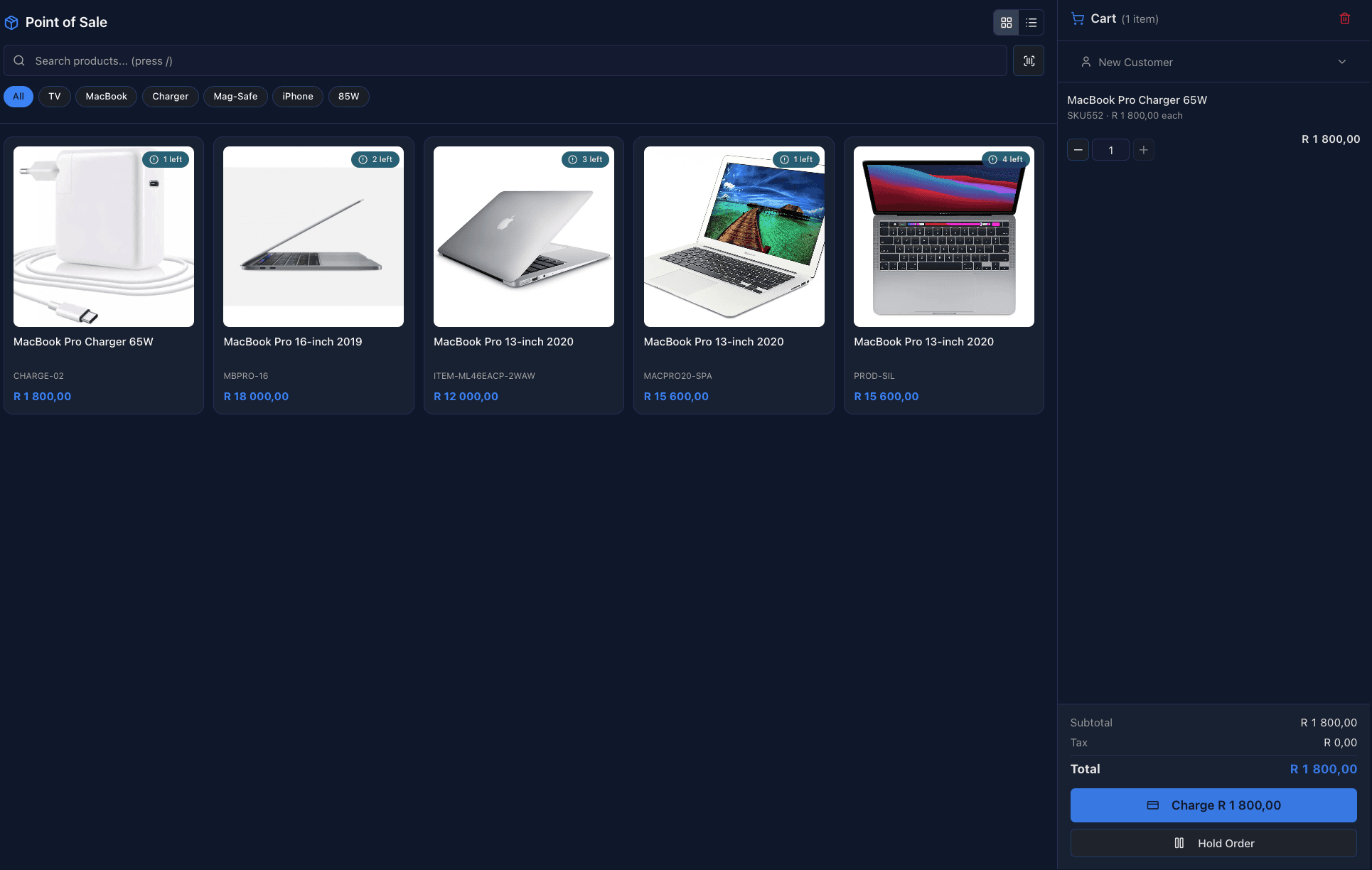Click the R 18 000,00 price
Image resolution: width=1372 pixels, height=870 pixels.
click(256, 397)
